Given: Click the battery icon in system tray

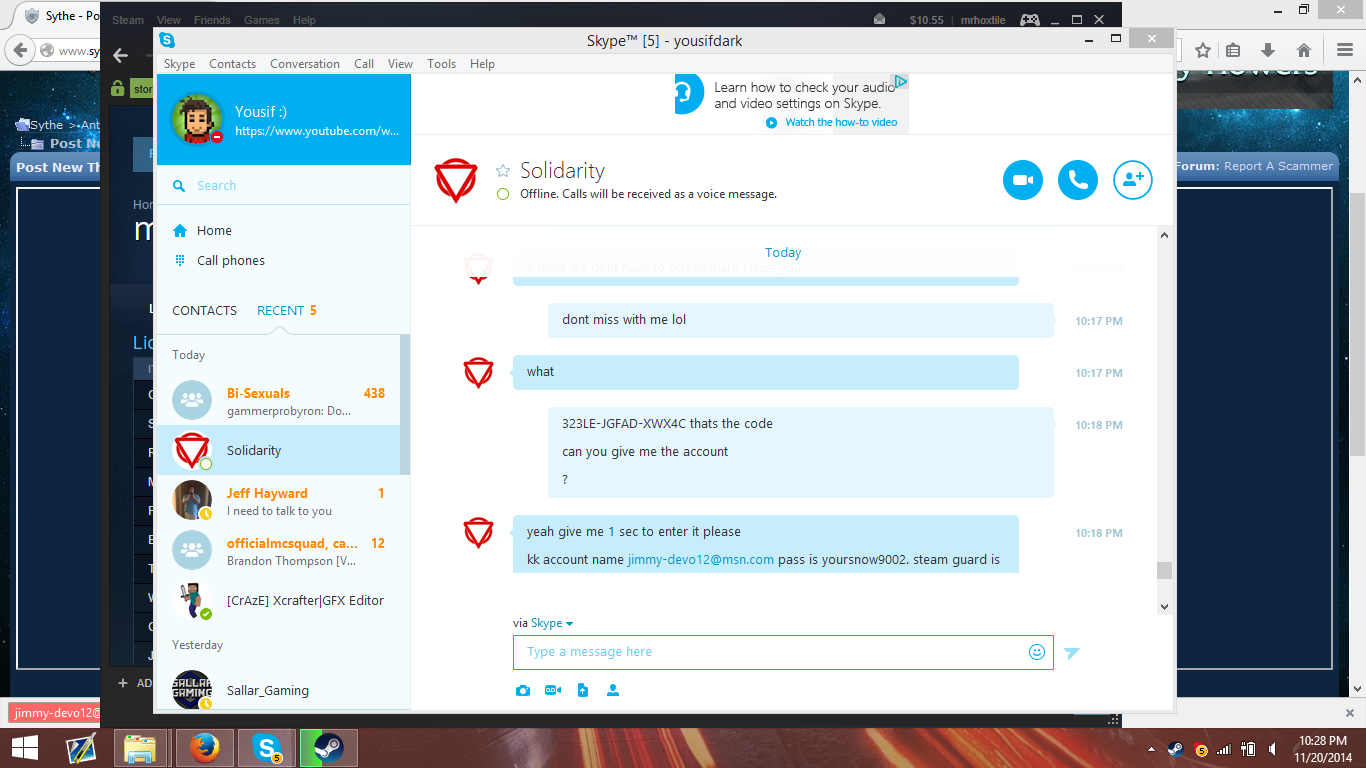Looking at the screenshot, I should pyautogui.click(x=1248, y=749).
